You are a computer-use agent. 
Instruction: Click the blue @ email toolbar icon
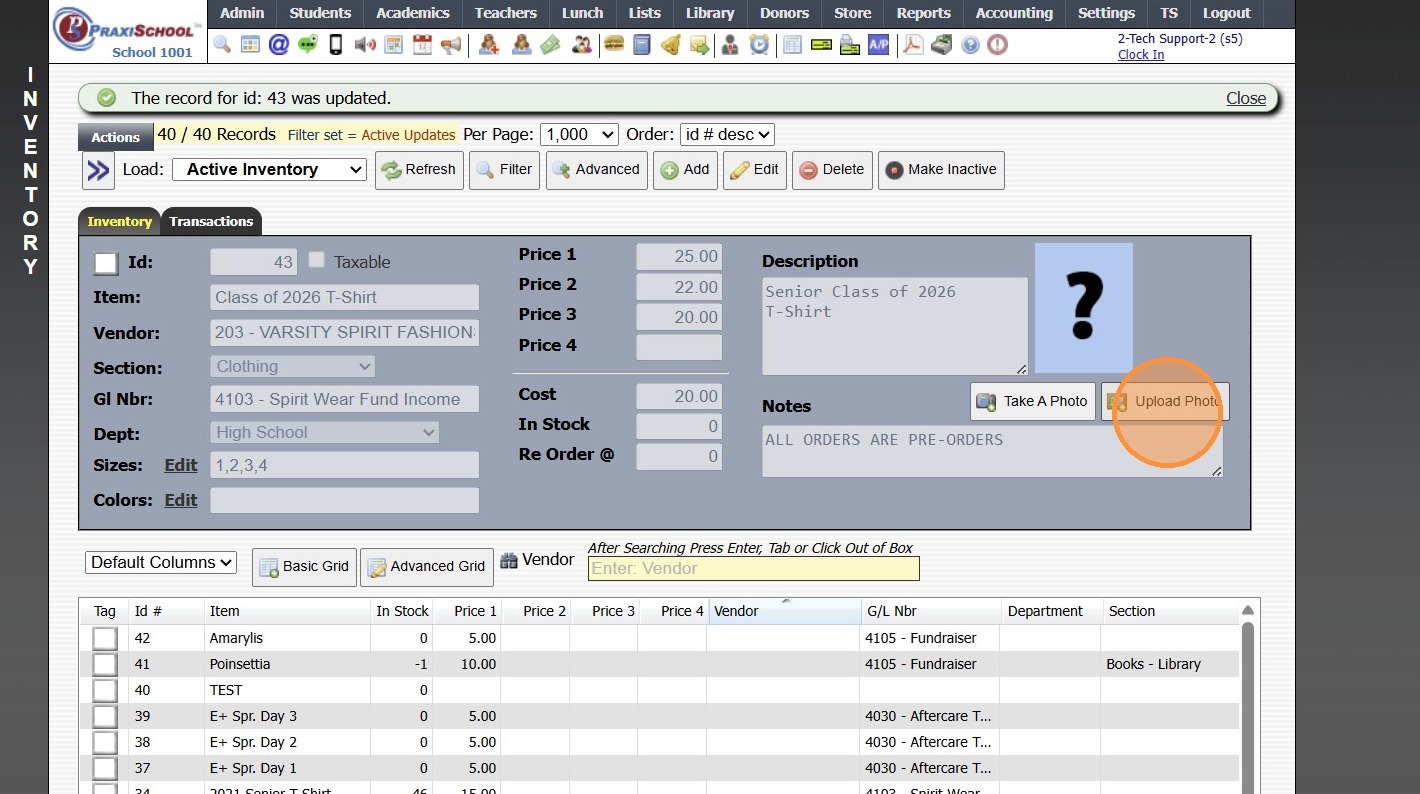click(x=279, y=45)
